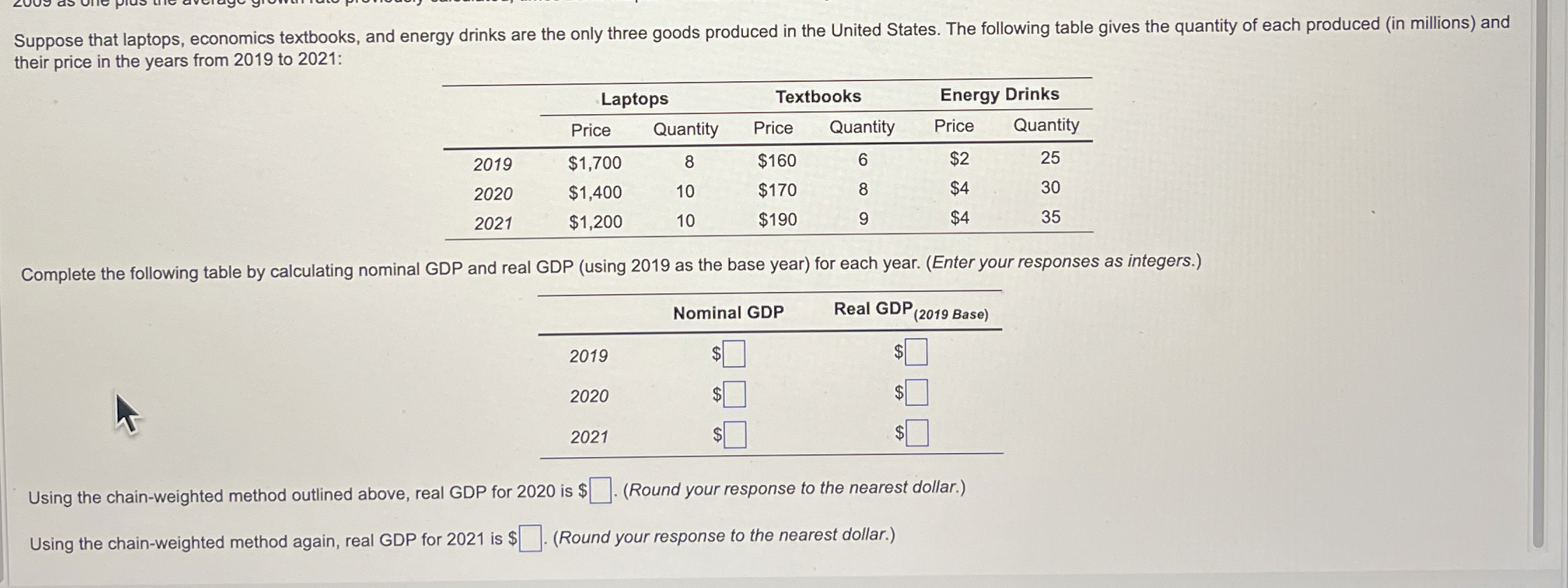Click the Nominal GDP input box for 2021
Screen dimensions: 1568x588
pos(735,435)
